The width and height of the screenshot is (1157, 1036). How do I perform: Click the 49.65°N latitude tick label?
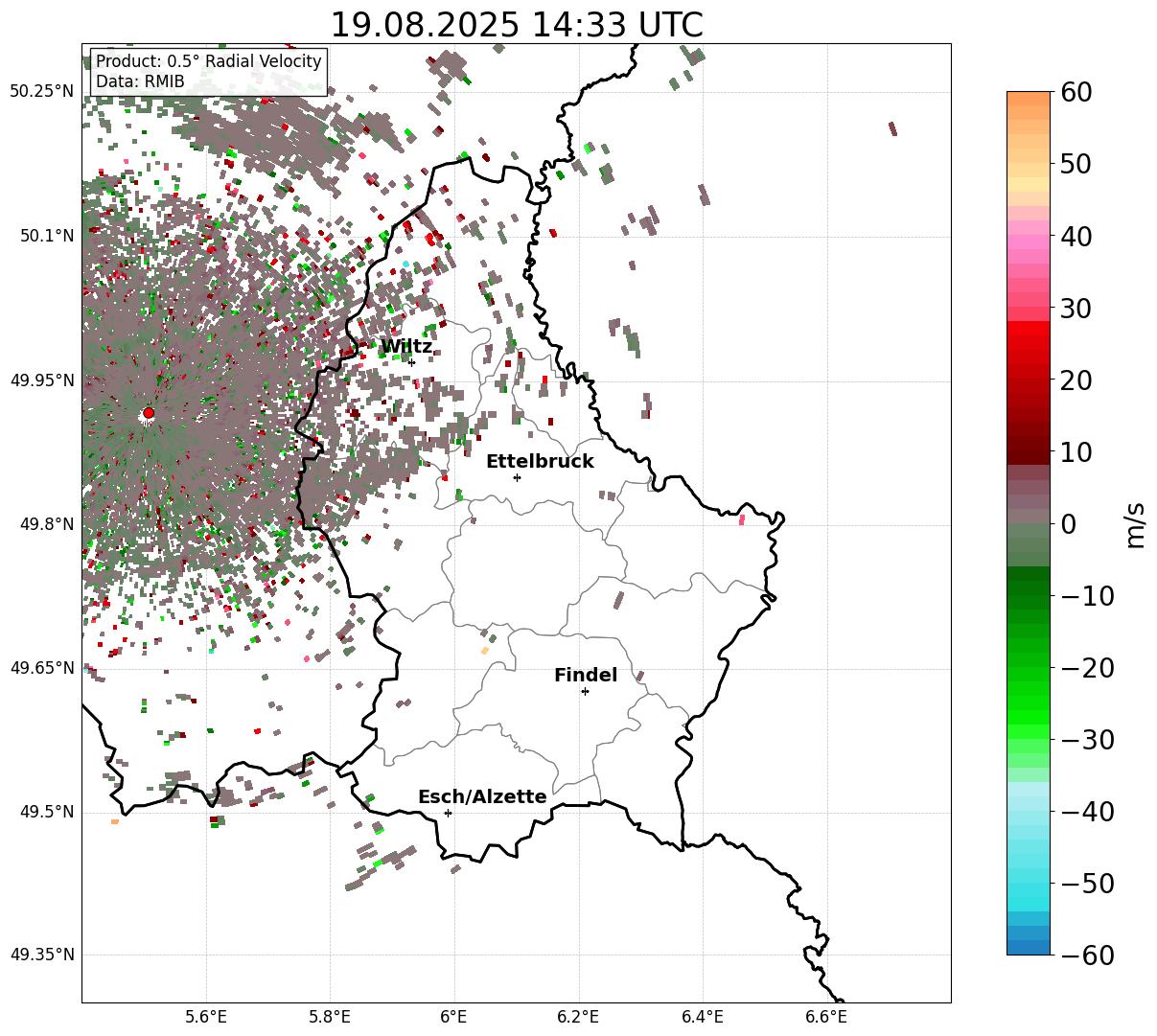pyautogui.click(x=41, y=668)
